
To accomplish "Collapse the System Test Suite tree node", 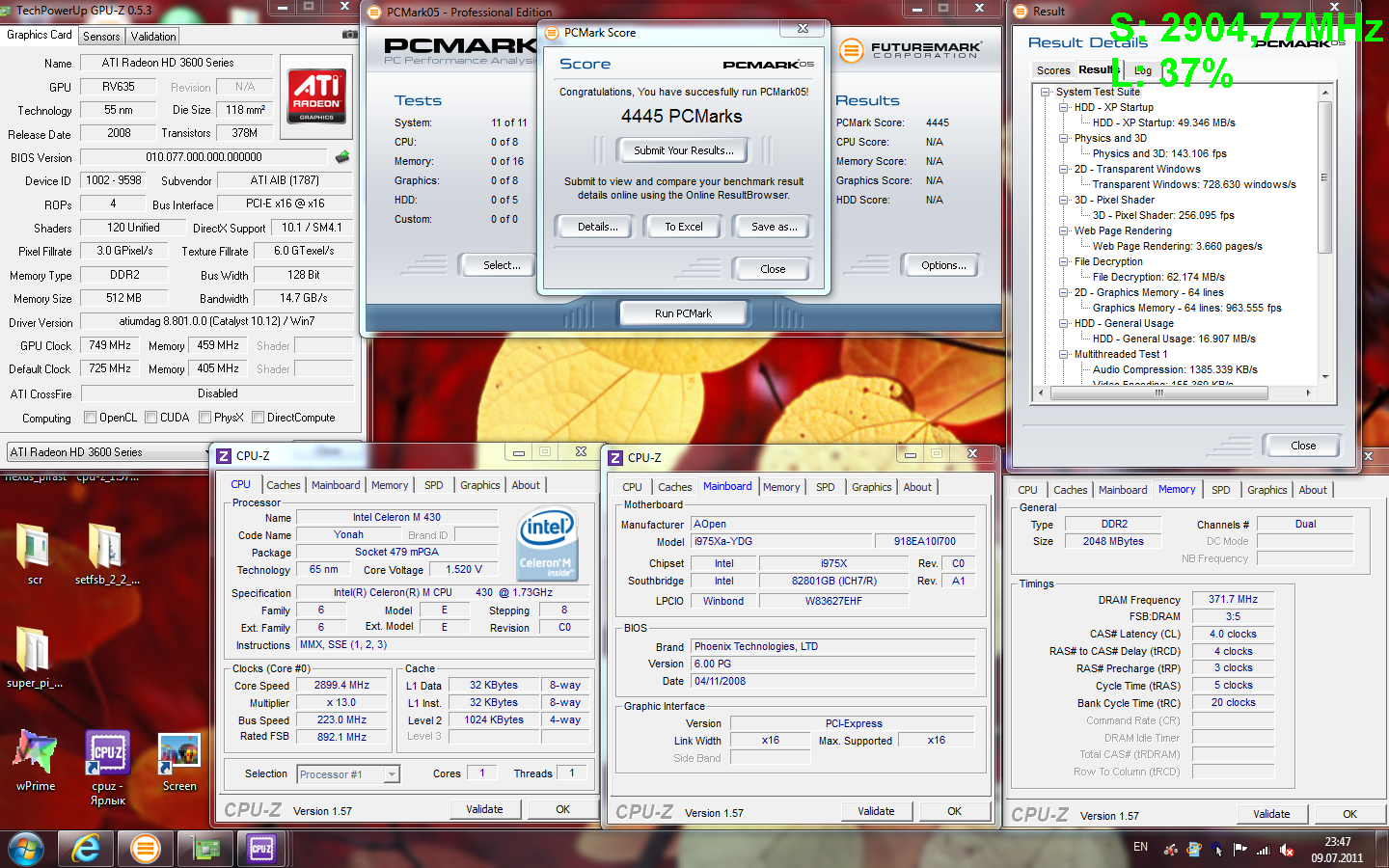I will click(1046, 92).
